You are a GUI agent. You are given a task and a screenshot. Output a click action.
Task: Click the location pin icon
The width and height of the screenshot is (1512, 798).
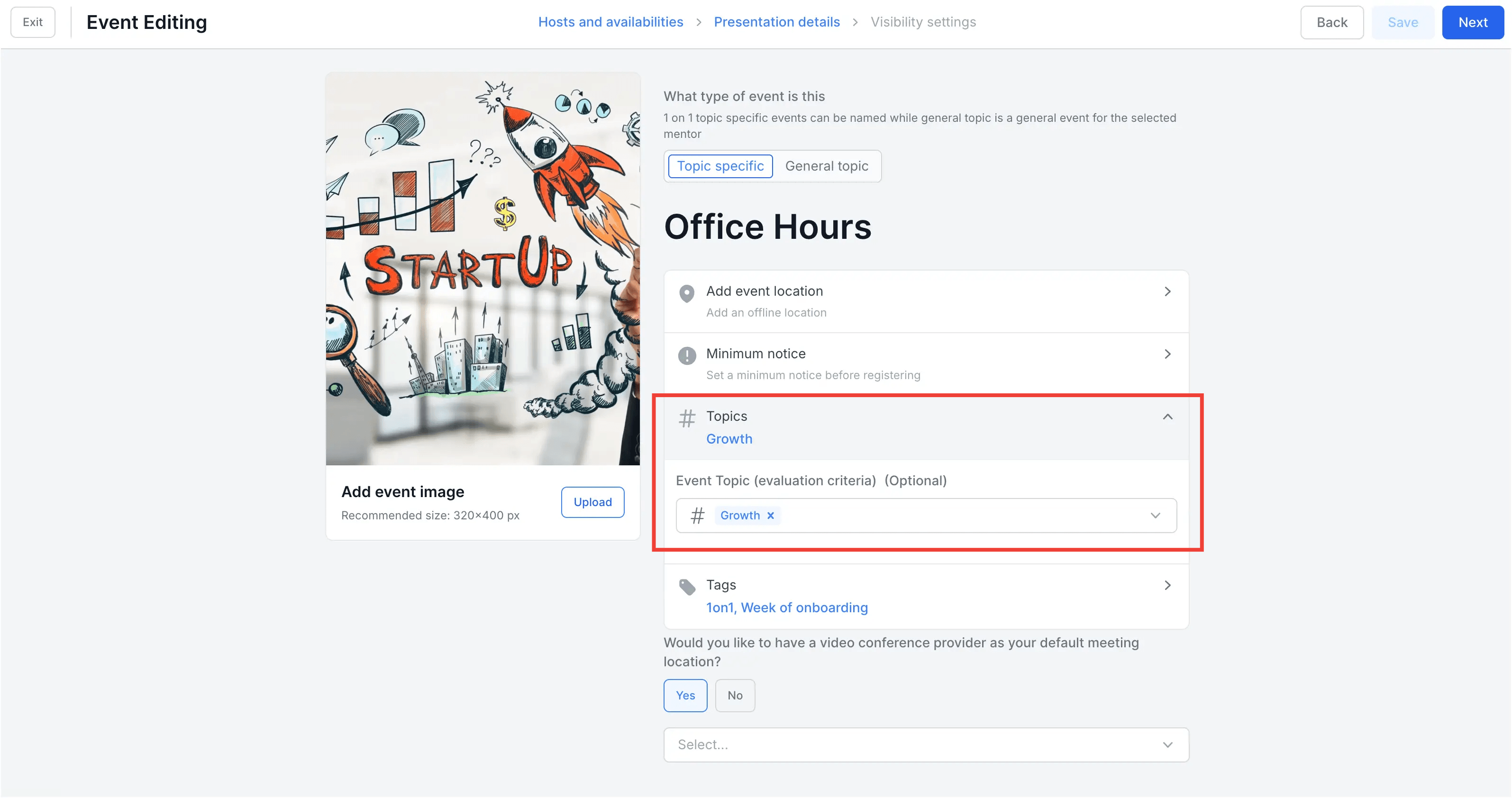[687, 293]
